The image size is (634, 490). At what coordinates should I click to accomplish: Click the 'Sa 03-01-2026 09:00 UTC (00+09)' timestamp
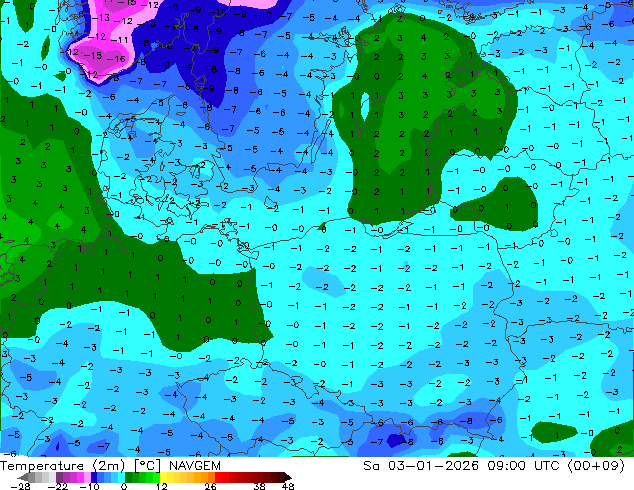[x=494, y=466]
